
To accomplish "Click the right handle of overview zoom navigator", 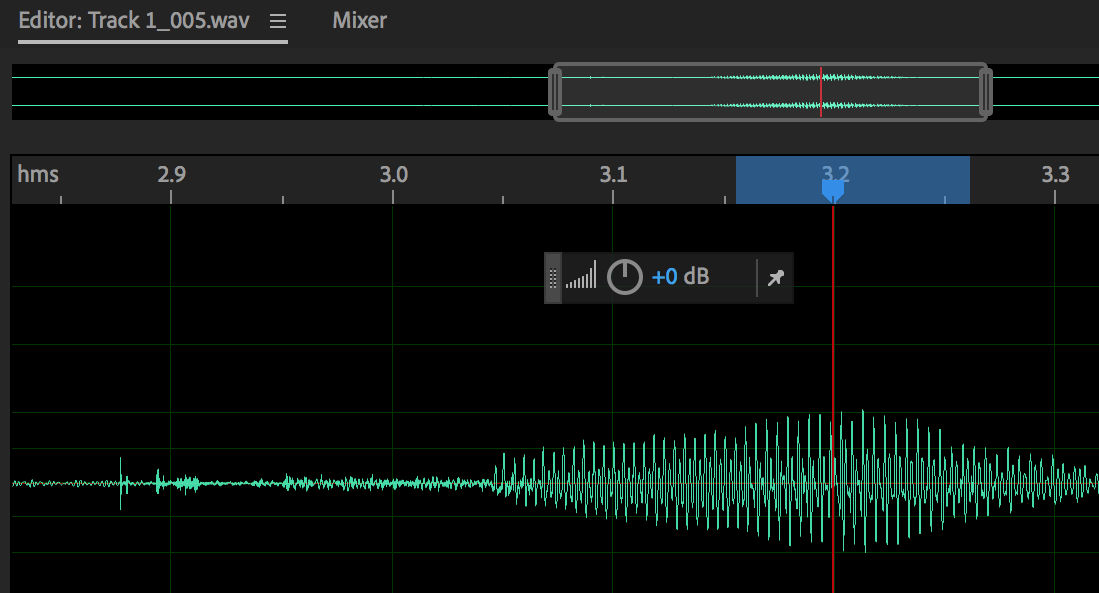I will (x=985, y=92).
